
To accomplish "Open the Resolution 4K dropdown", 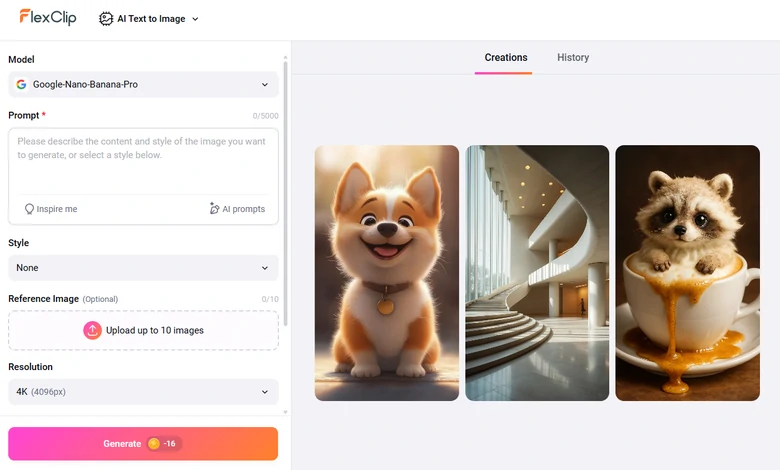I will pyautogui.click(x=143, y=392).
